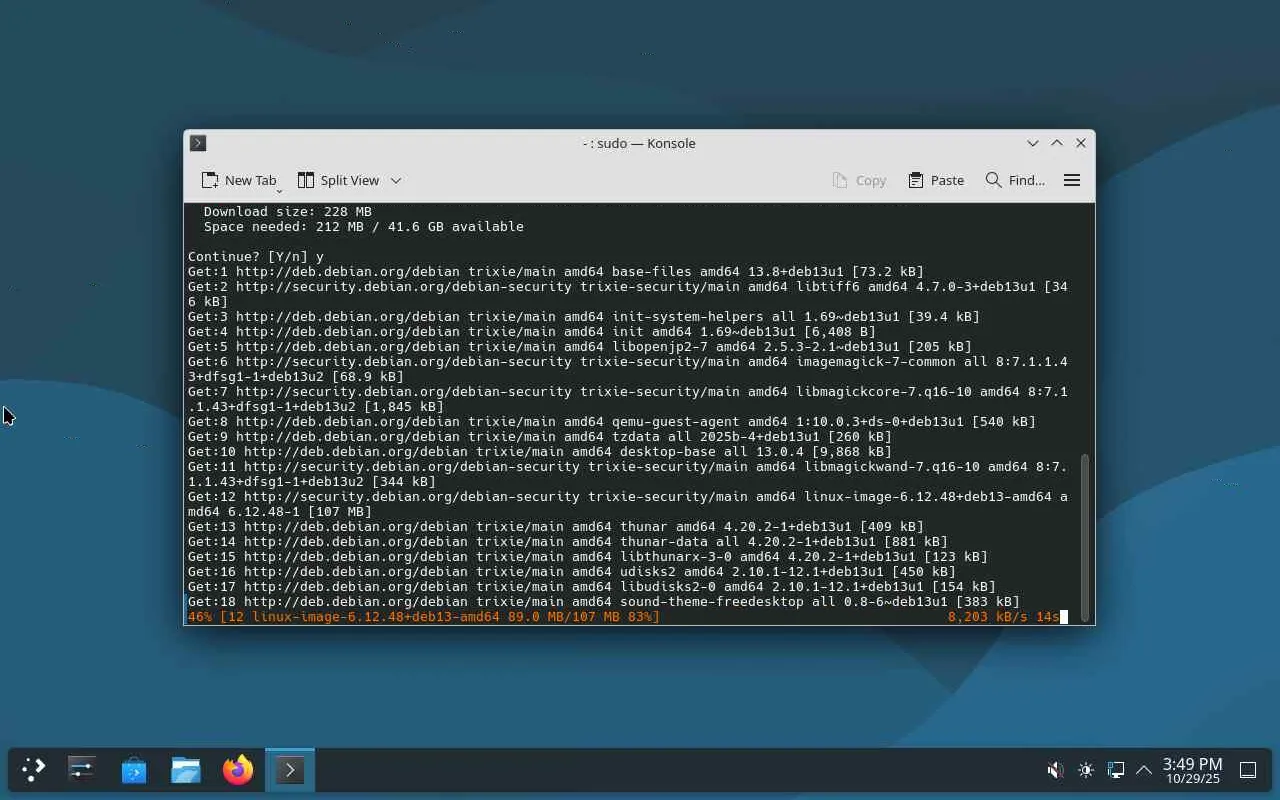
Task: Click the Get:14 thunar-data line
Action: coord(568,542)
